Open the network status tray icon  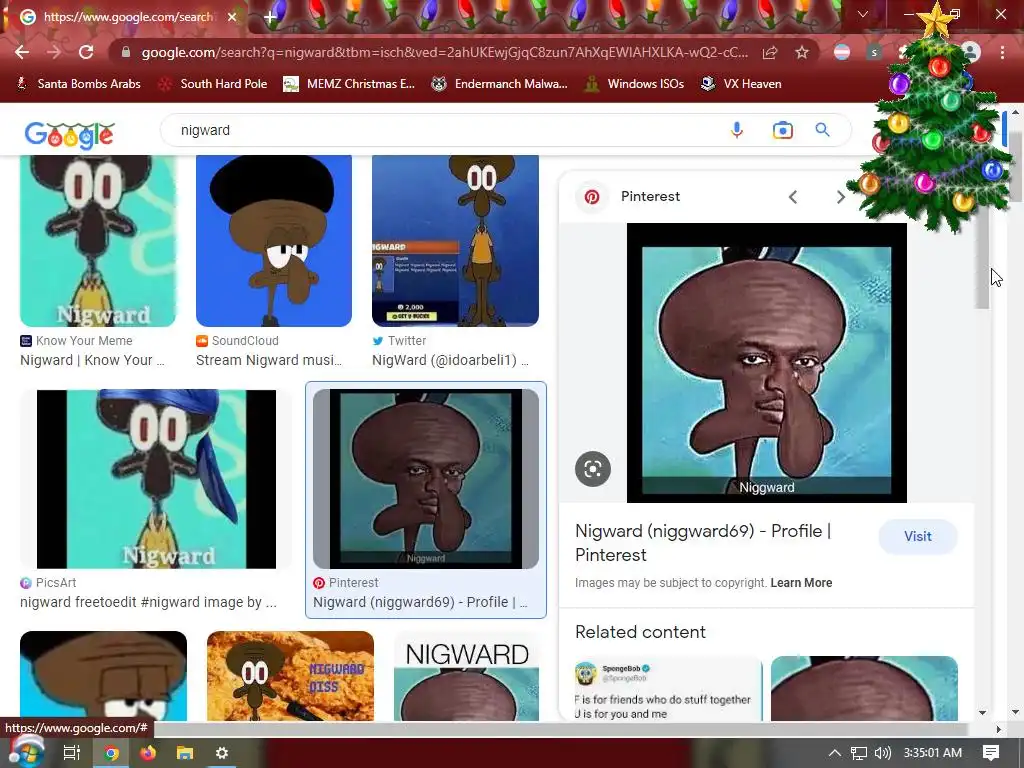(859, 753)
